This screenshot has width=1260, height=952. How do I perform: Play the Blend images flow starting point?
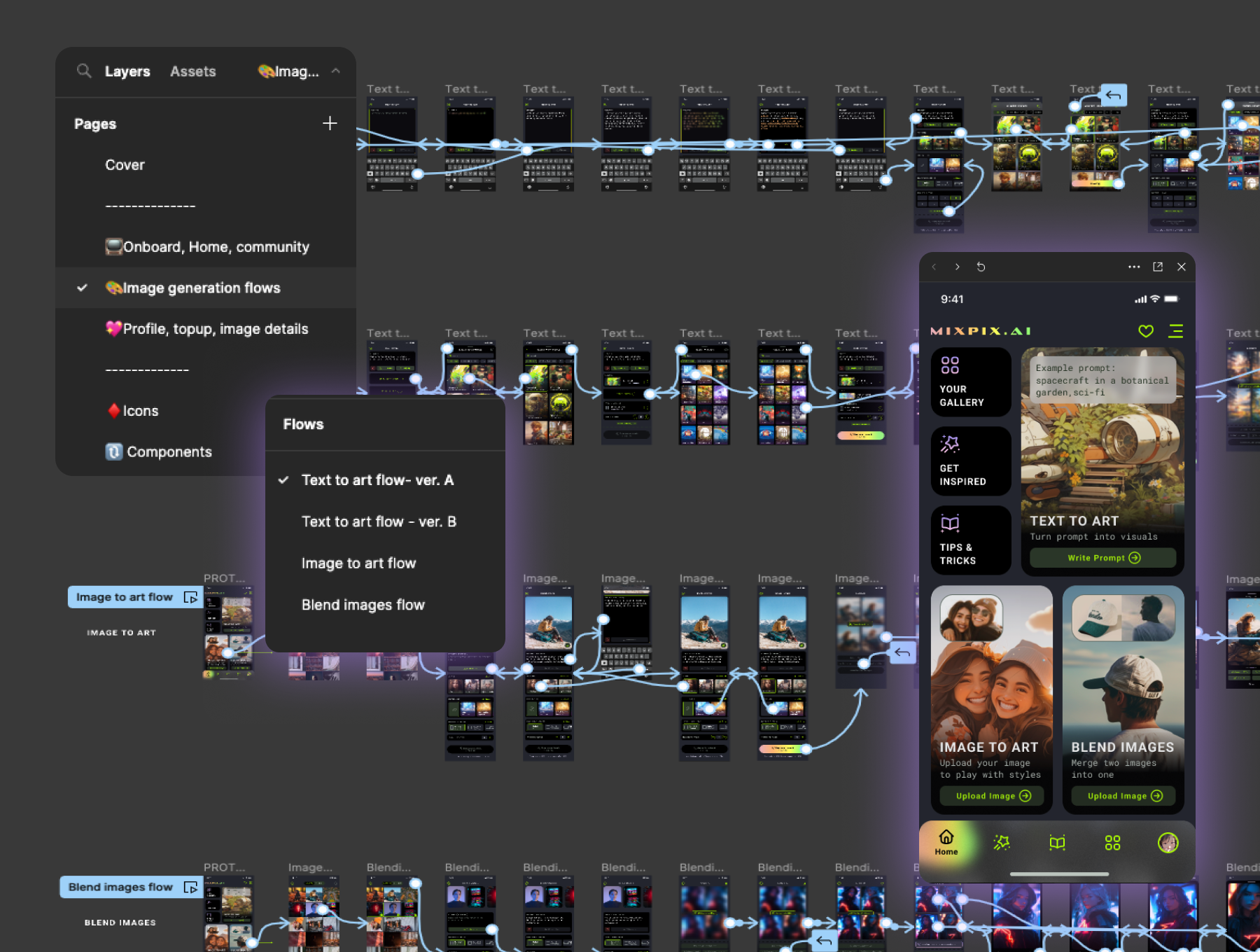[190, 887]
